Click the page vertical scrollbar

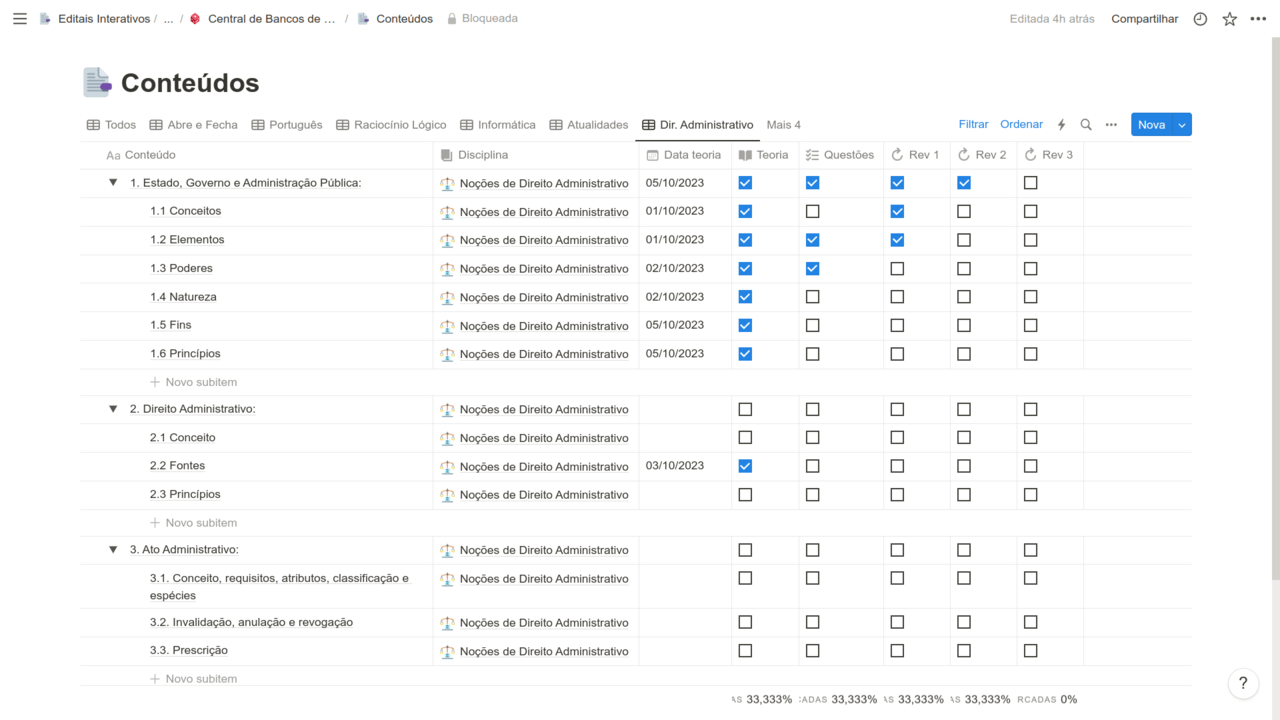coord(1275,310)
